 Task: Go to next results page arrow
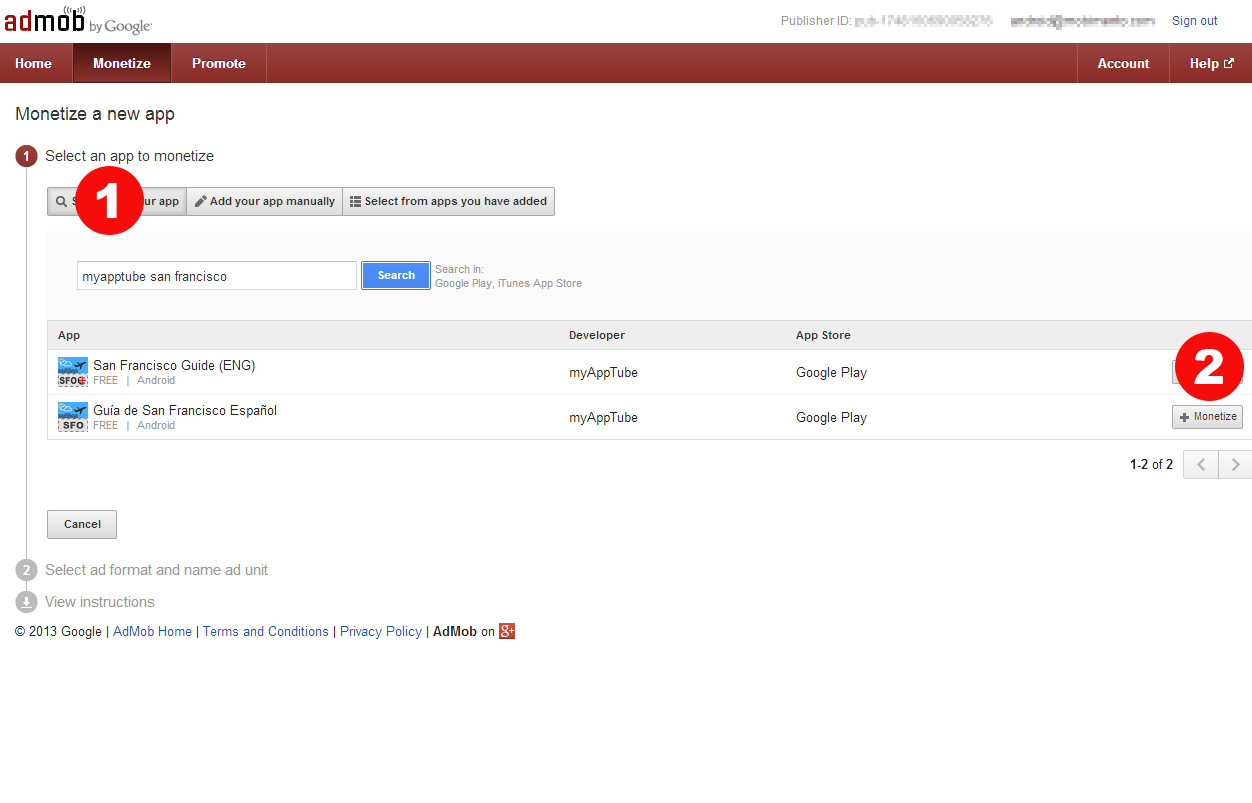click(1235, 464)
